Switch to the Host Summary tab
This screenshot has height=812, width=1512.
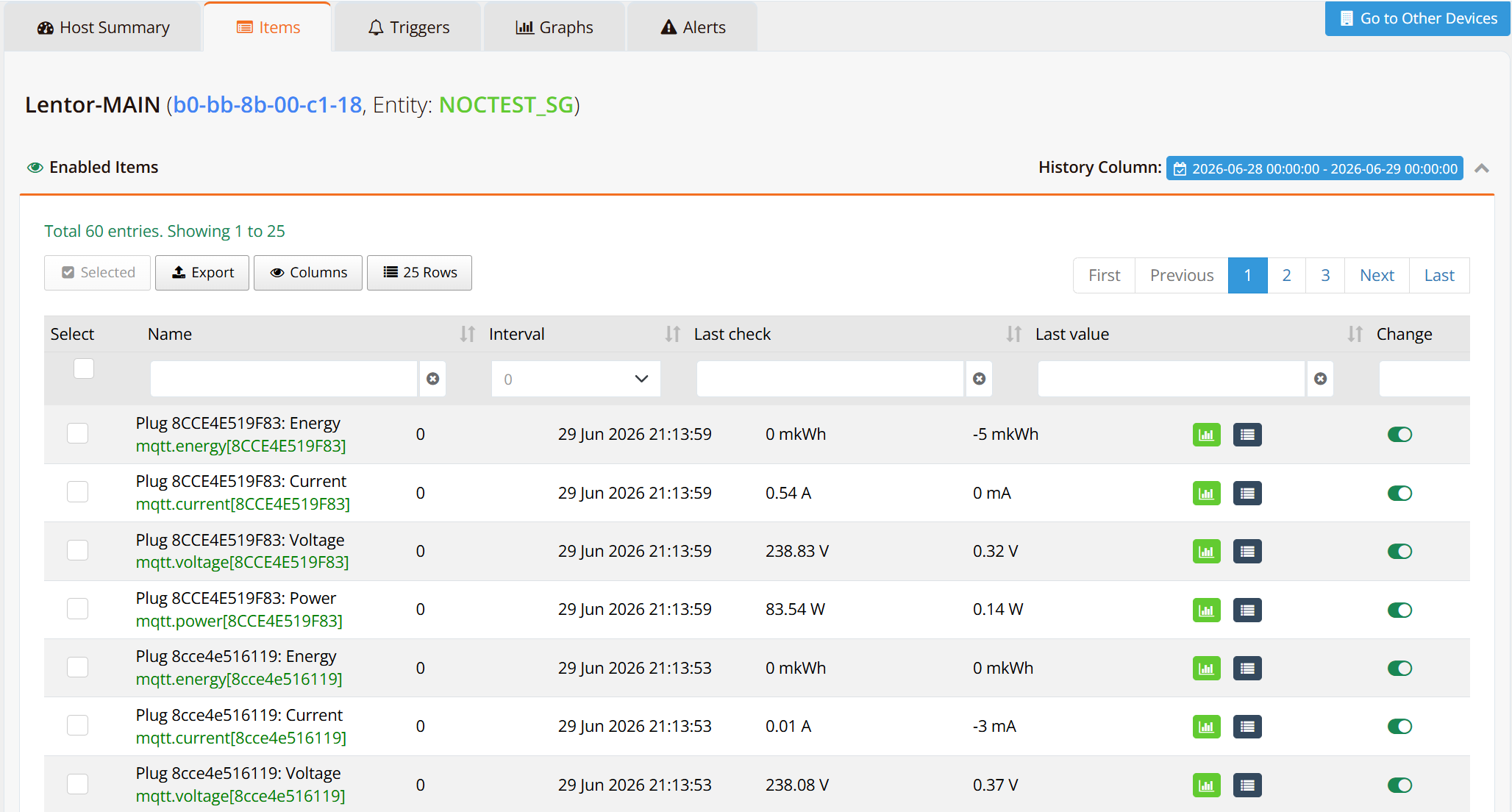103,27
